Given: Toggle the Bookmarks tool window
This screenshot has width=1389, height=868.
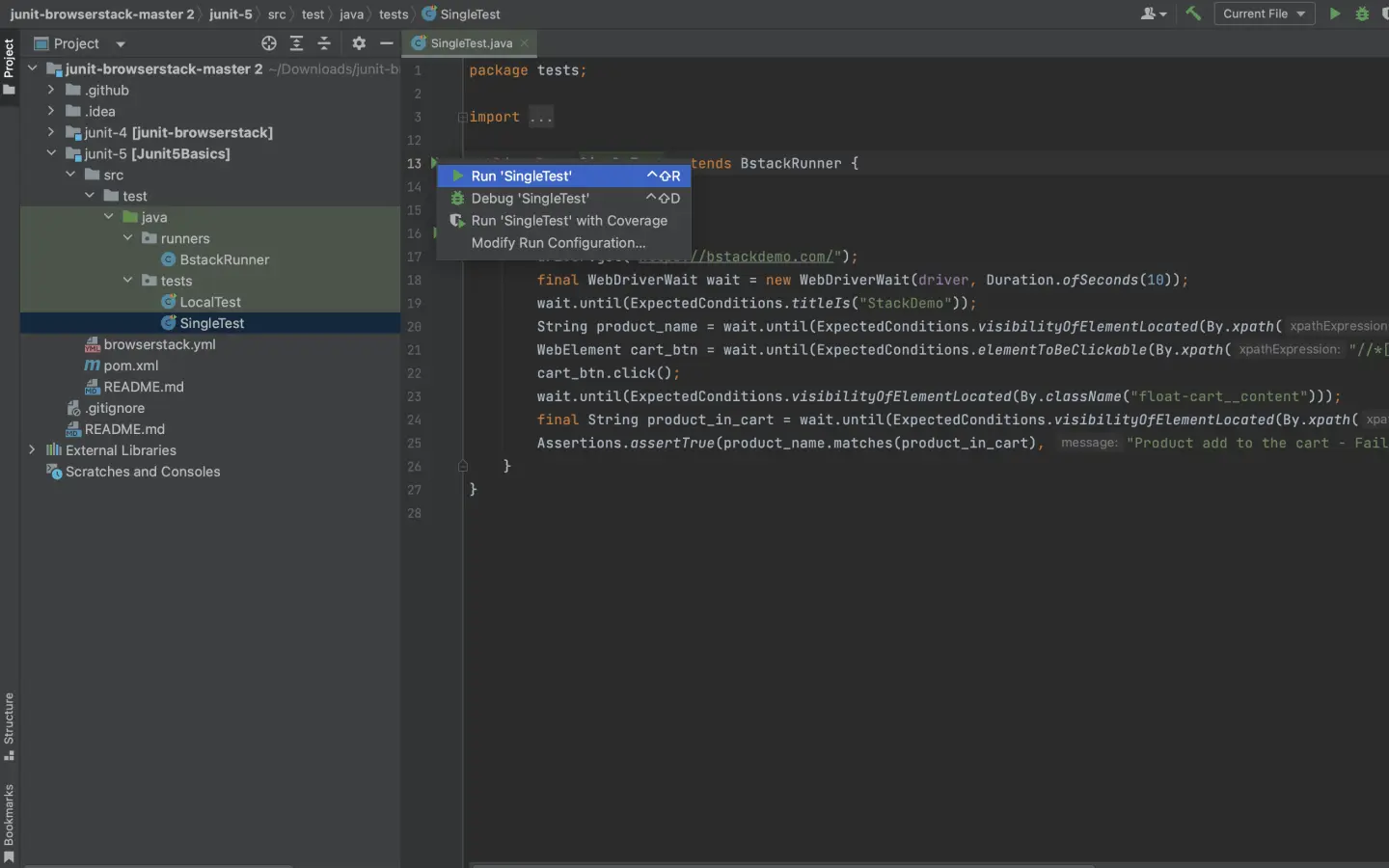Looking at the screenshot, I should point(9,822).
